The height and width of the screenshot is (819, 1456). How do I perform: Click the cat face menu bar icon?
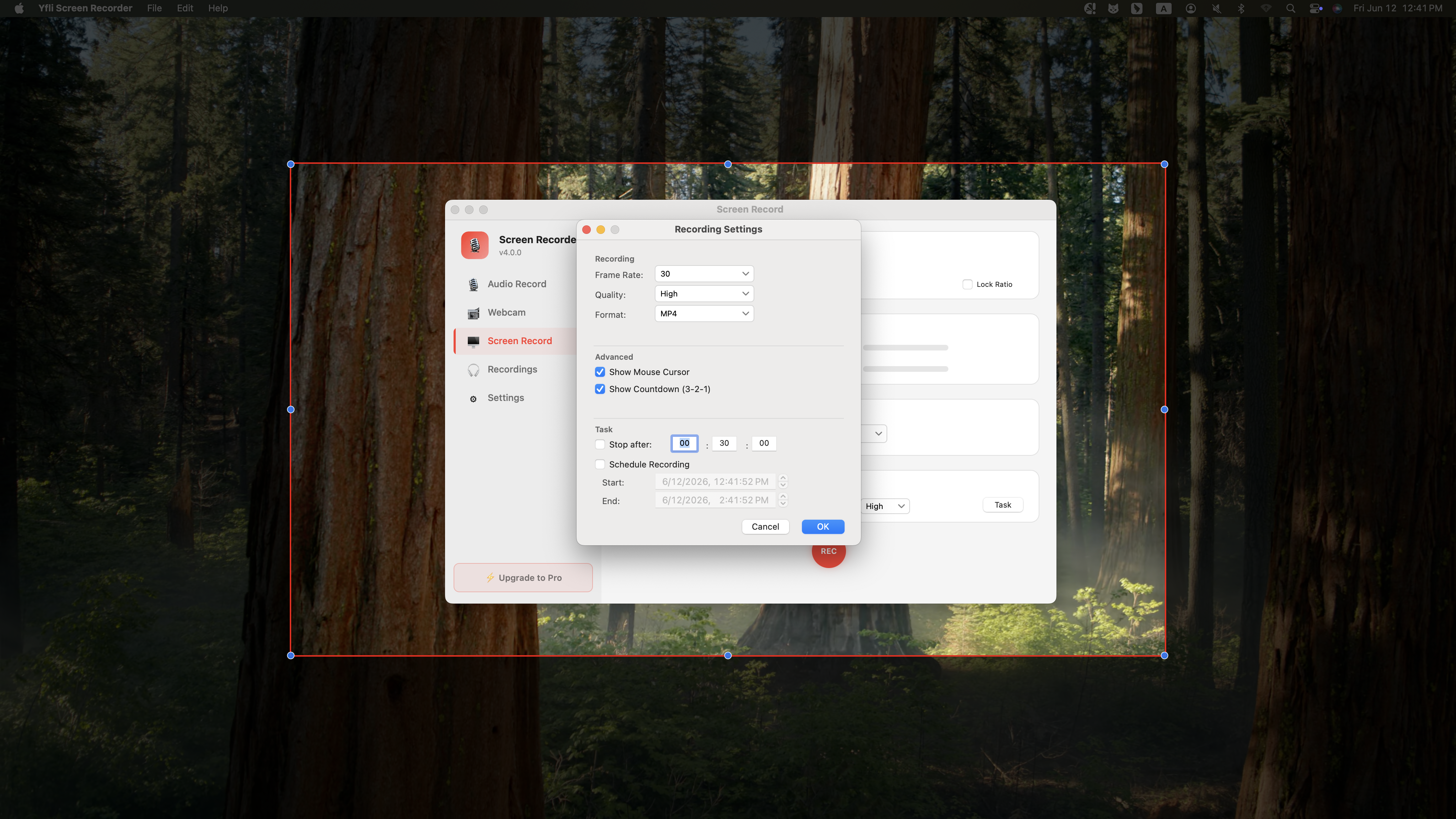(x=1113, y=8)
